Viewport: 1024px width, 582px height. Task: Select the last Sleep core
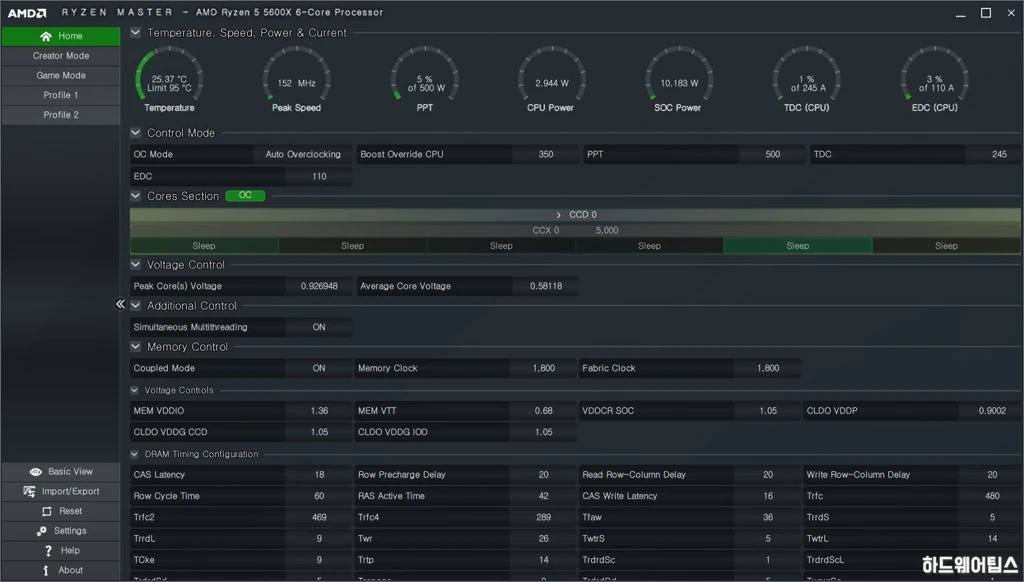point(946,246)
